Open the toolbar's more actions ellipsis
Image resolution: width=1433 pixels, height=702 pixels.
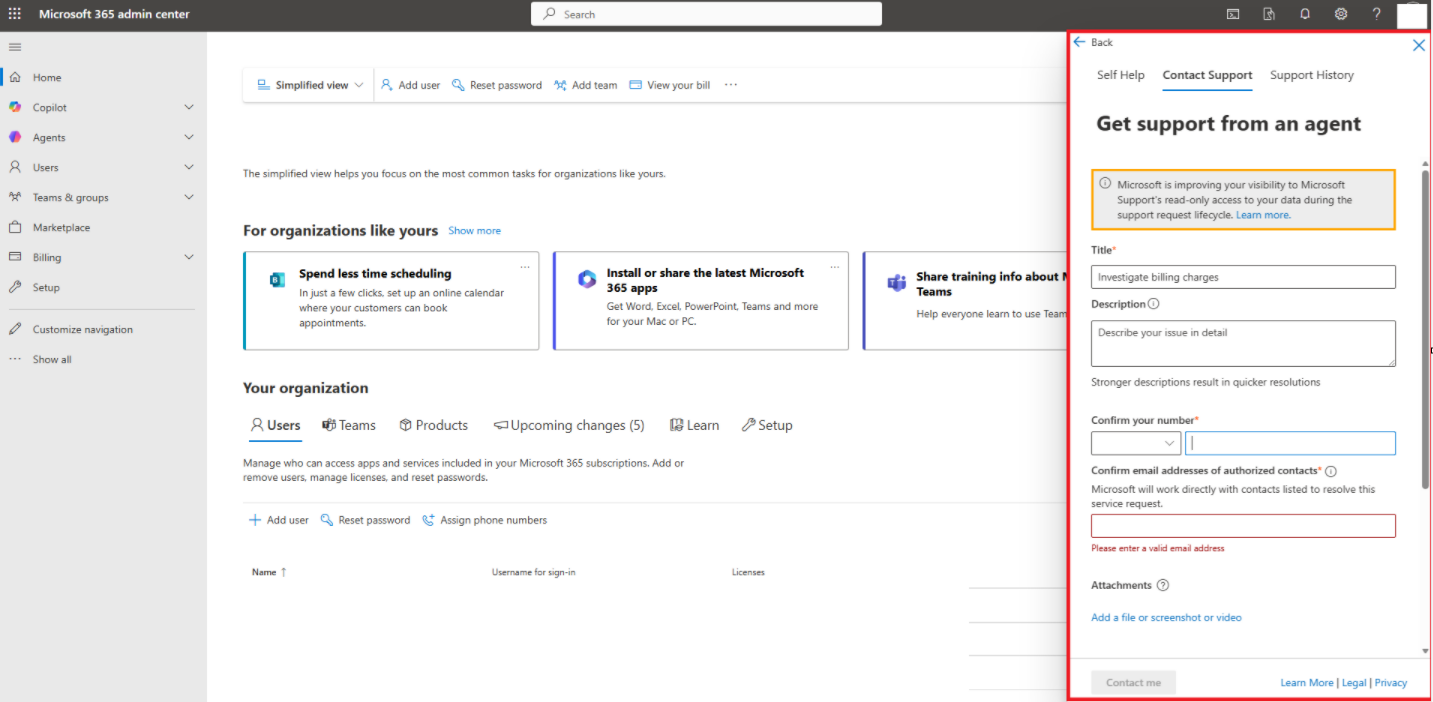(x=731, y=85)
